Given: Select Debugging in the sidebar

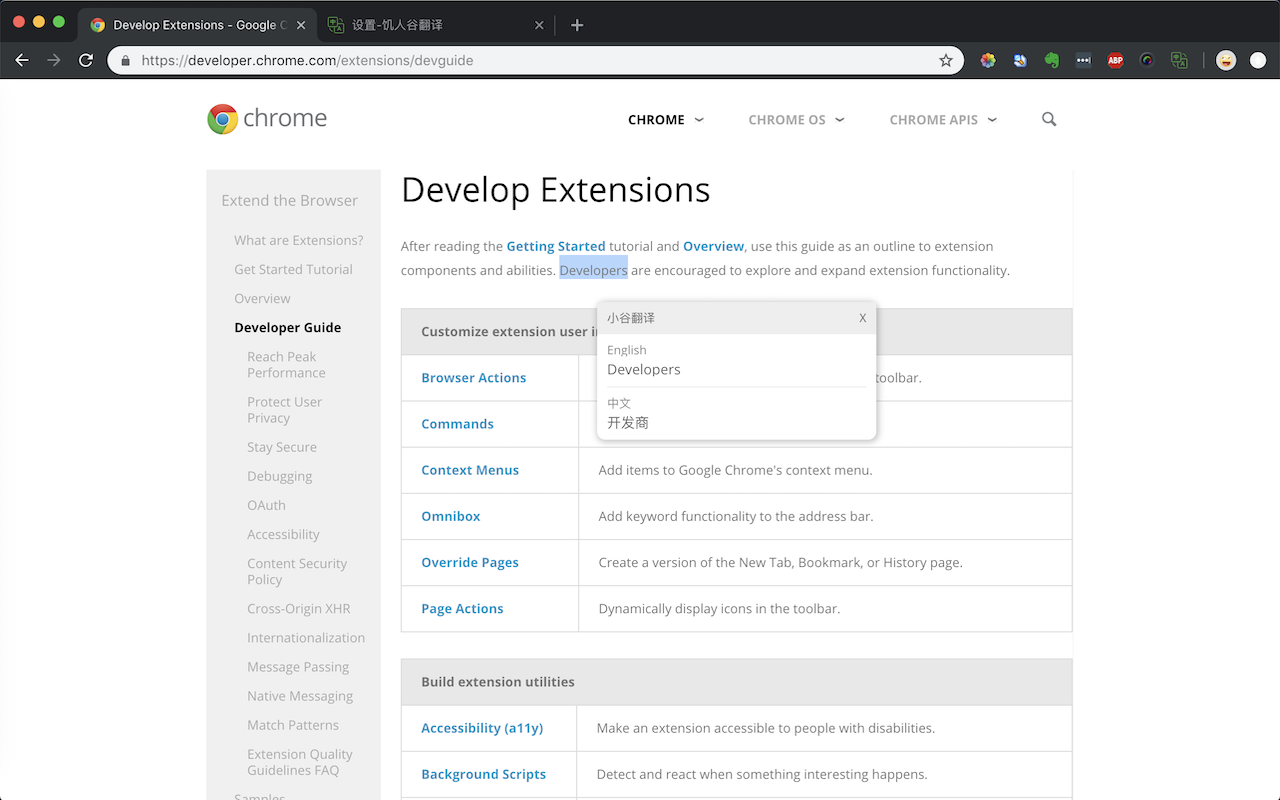Looking at the screenshot, I should point(279,476).
